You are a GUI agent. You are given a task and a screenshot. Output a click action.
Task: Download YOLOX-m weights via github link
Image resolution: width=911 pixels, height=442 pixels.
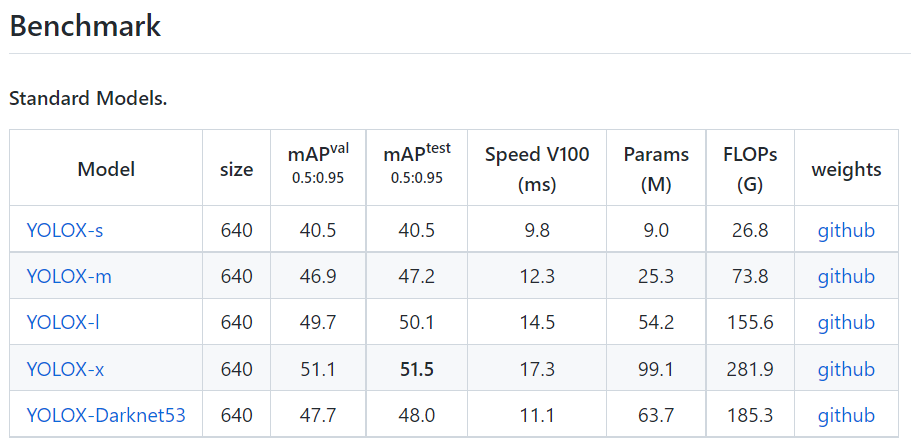point(846,276)
